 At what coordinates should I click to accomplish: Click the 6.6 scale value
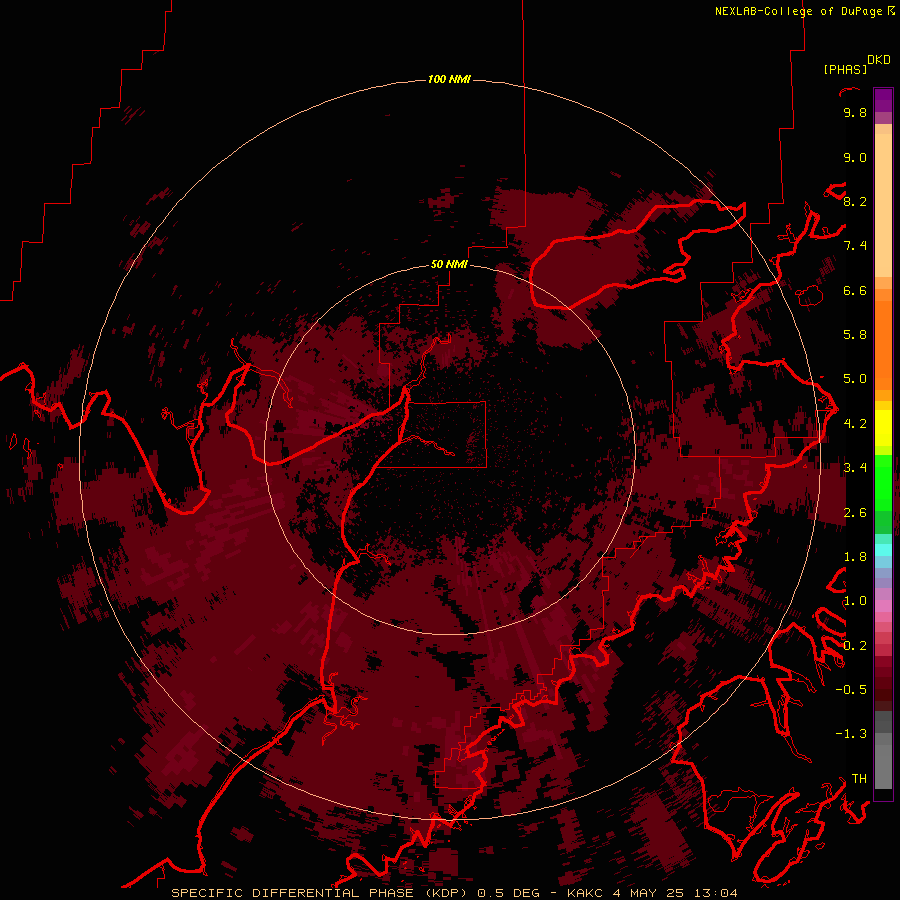(855, 290)
